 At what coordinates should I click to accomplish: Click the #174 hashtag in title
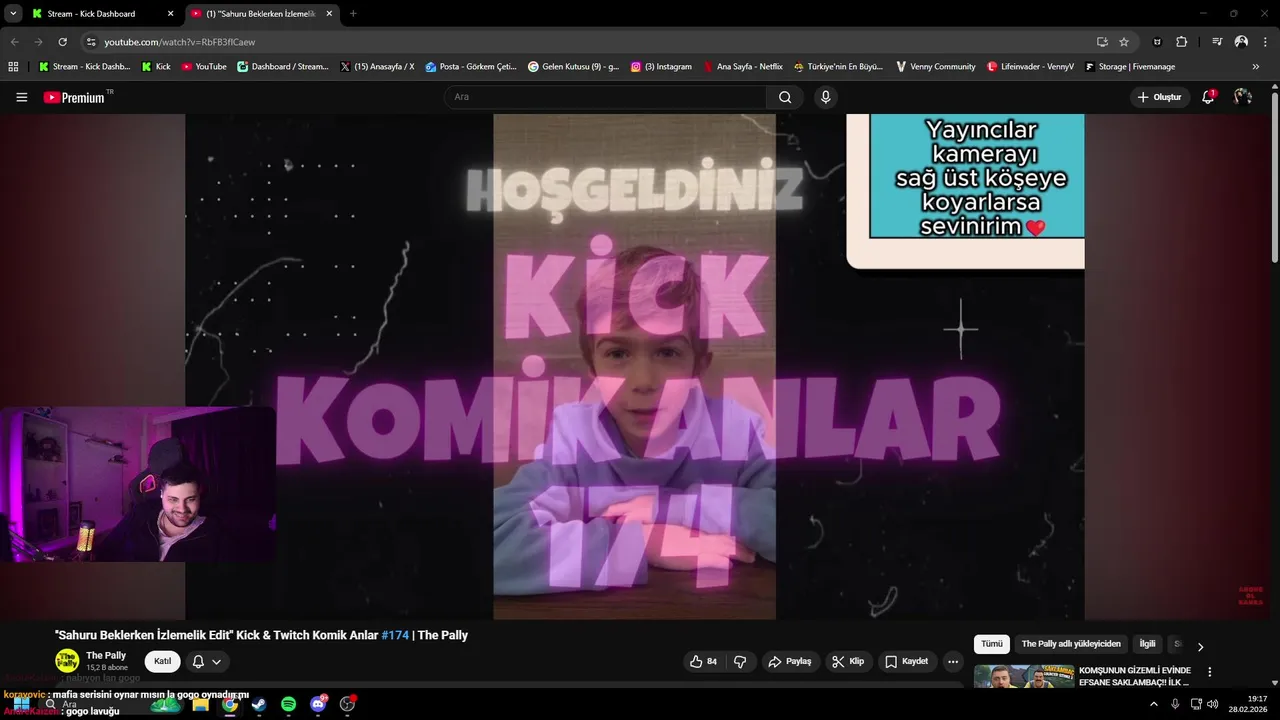[395, 635]
